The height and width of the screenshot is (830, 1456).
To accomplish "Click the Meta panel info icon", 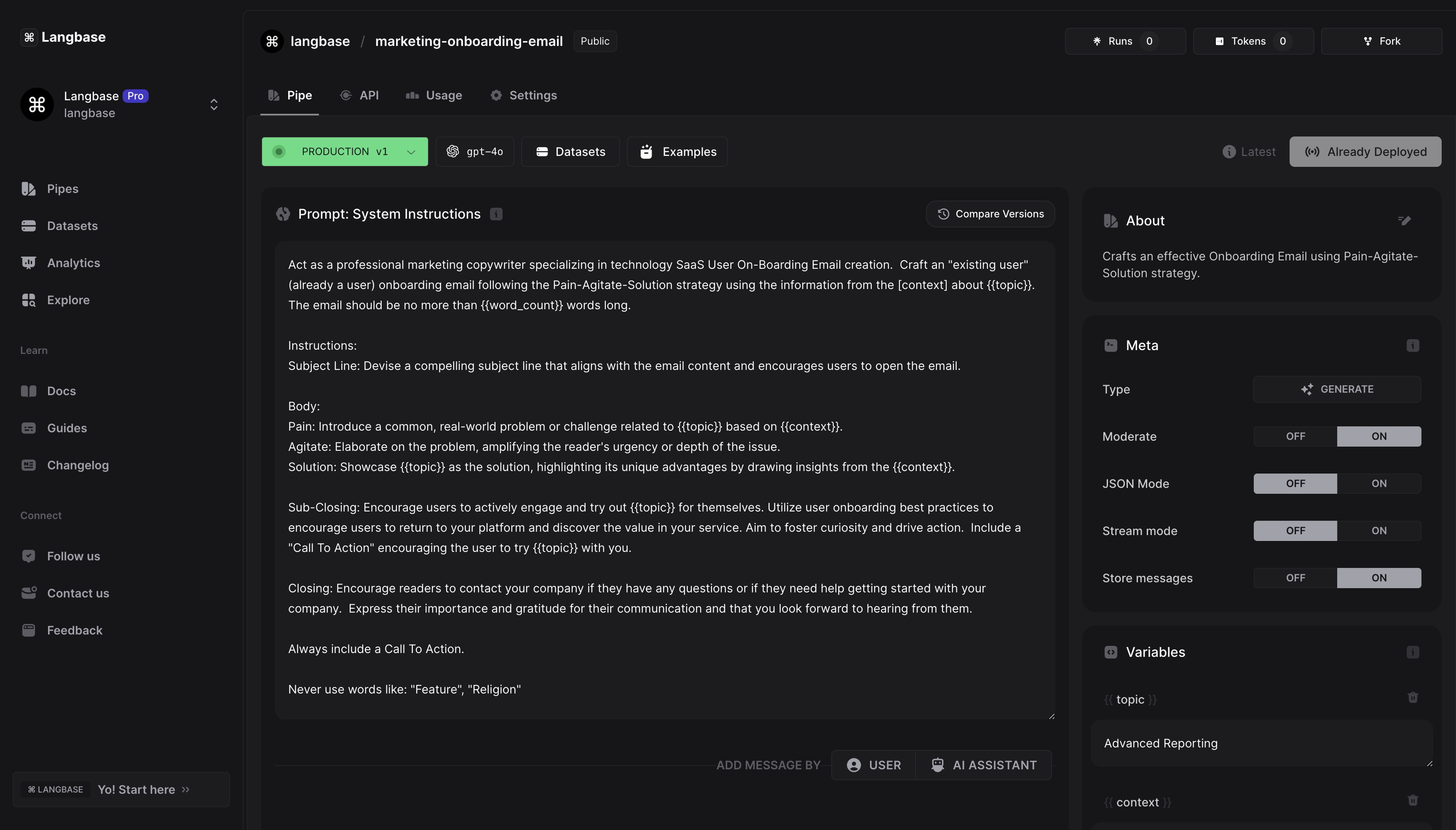I will [x=1412, y=345].
